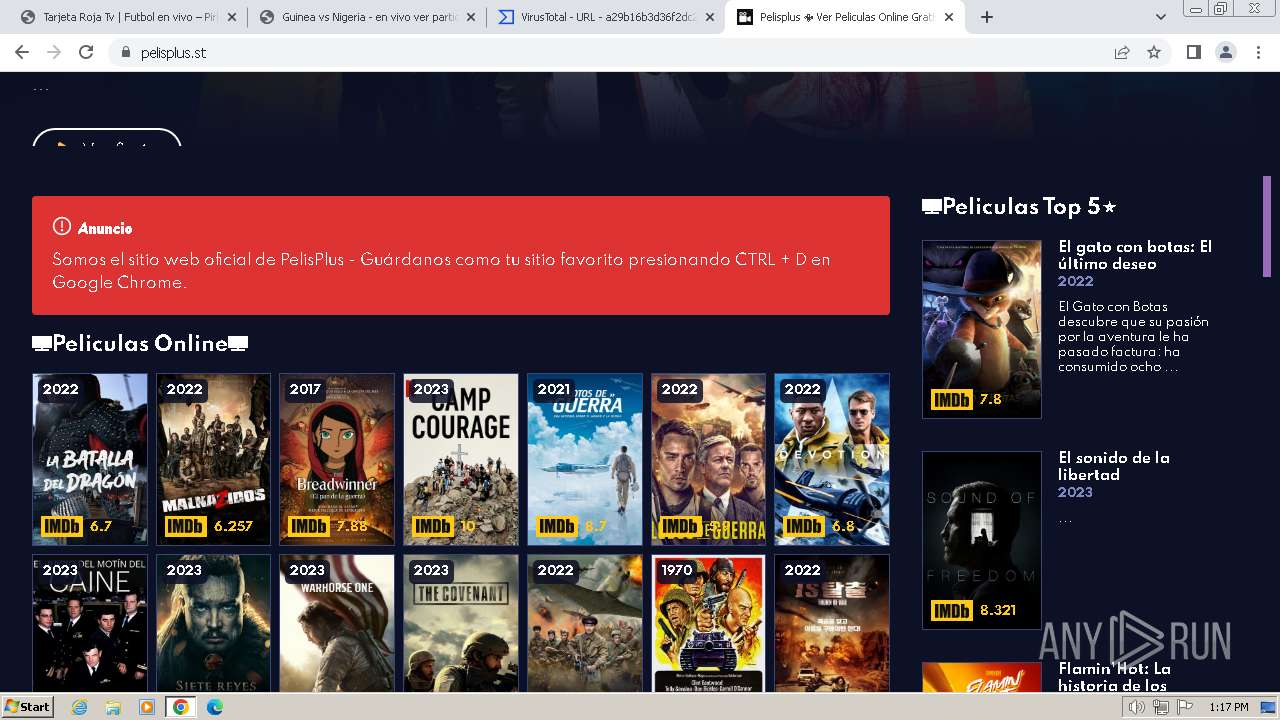Viewport: 1280px width, 720px height.
Task: Select the Chrome taskbar icon
Action: click(x=181, y=707)
